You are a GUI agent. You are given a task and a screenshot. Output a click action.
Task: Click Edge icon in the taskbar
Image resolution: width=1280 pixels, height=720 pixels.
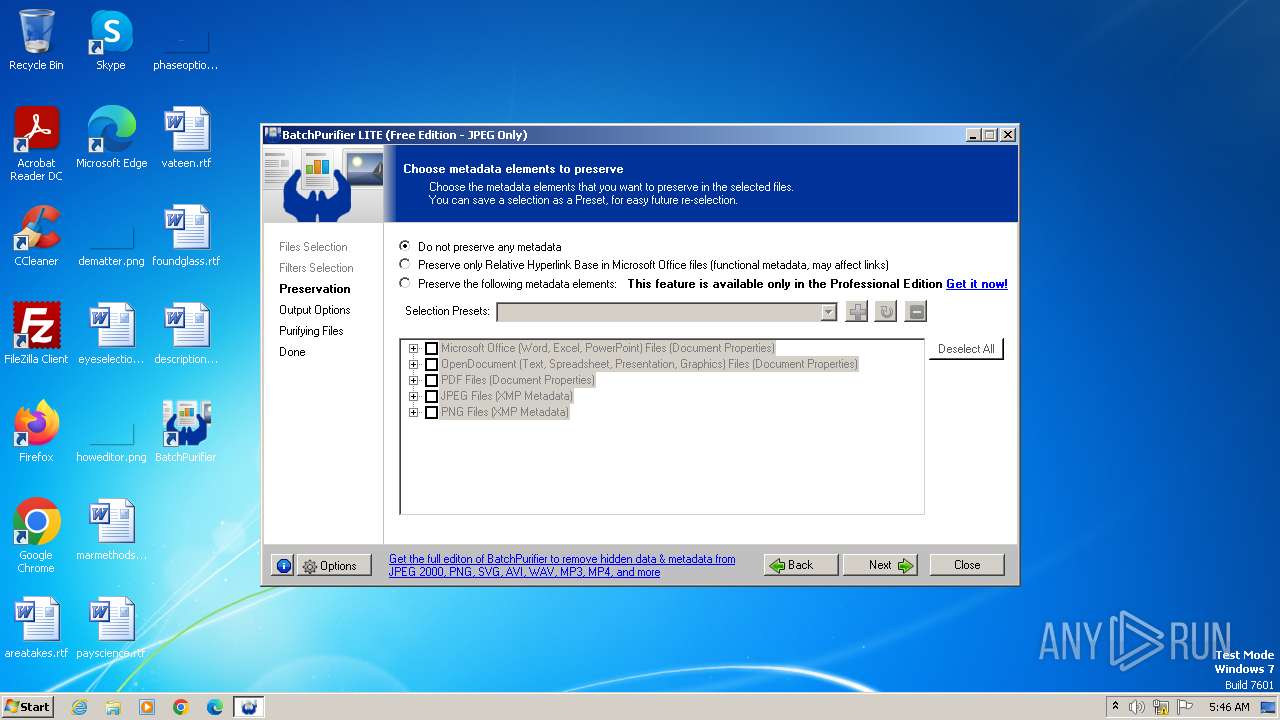(x=215, y=707)
